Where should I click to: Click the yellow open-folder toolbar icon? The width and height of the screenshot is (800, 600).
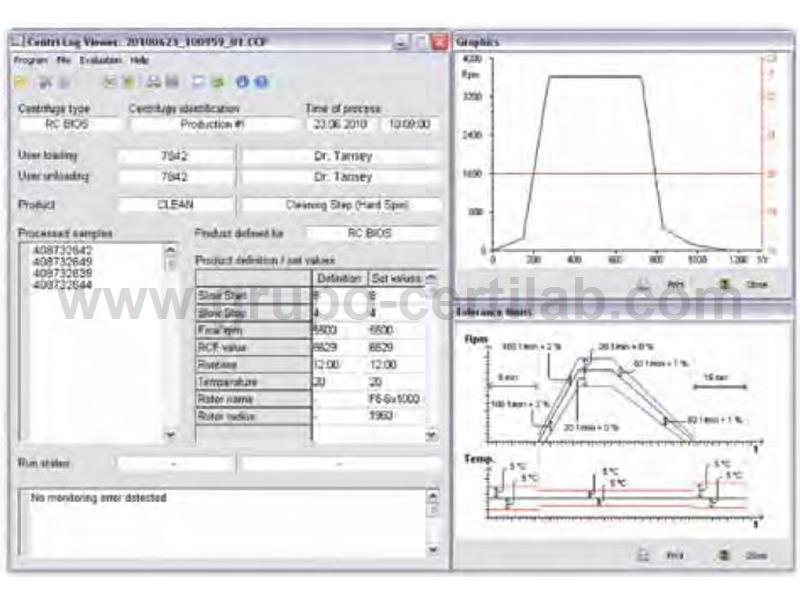[21, 82]
